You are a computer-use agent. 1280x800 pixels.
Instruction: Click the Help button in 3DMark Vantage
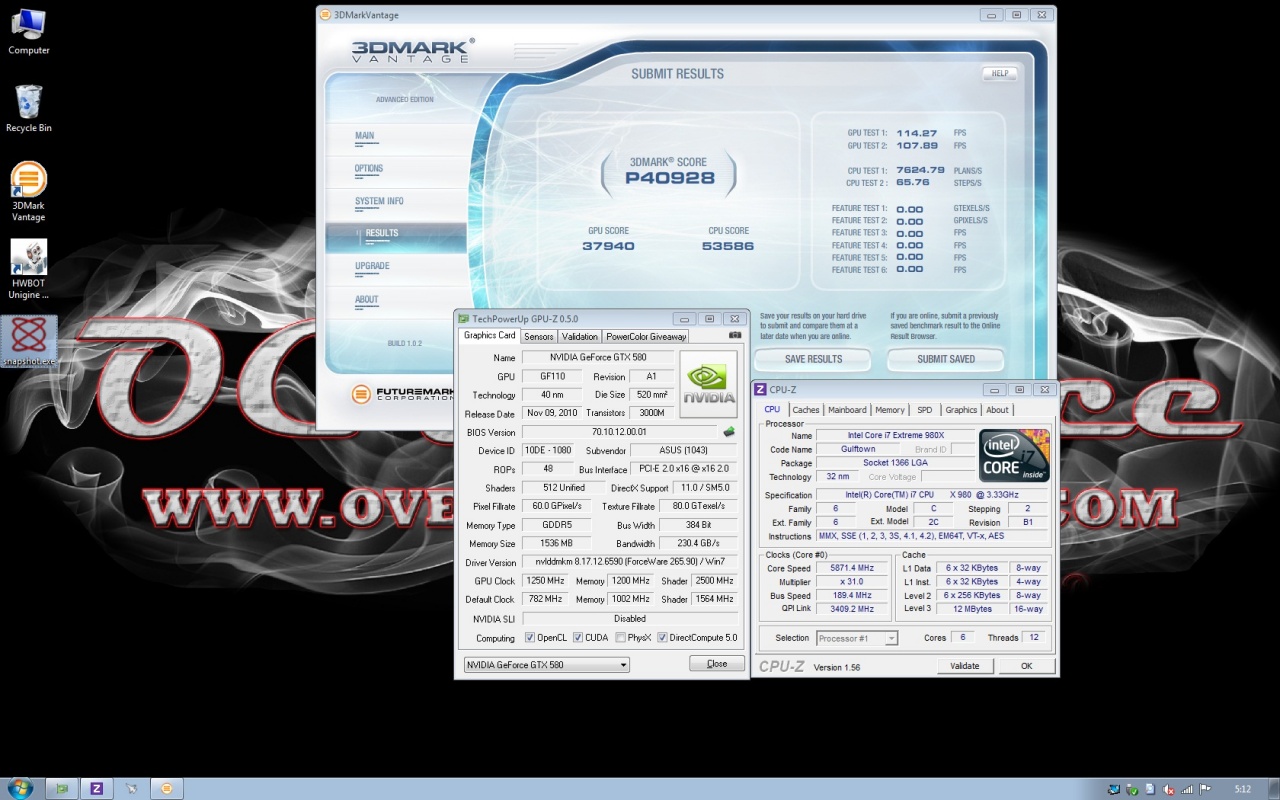tap(999, 74)
